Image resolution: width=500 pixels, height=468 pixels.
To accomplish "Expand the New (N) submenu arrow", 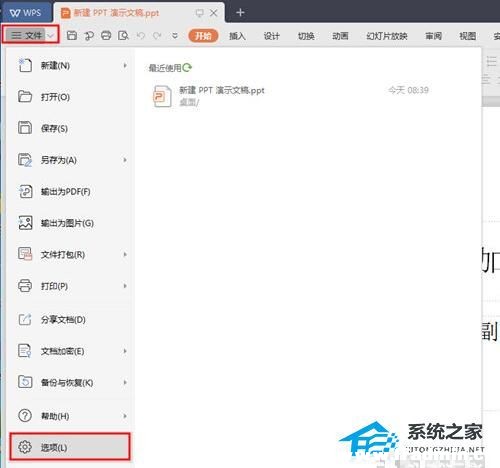I will coord(125,66).
